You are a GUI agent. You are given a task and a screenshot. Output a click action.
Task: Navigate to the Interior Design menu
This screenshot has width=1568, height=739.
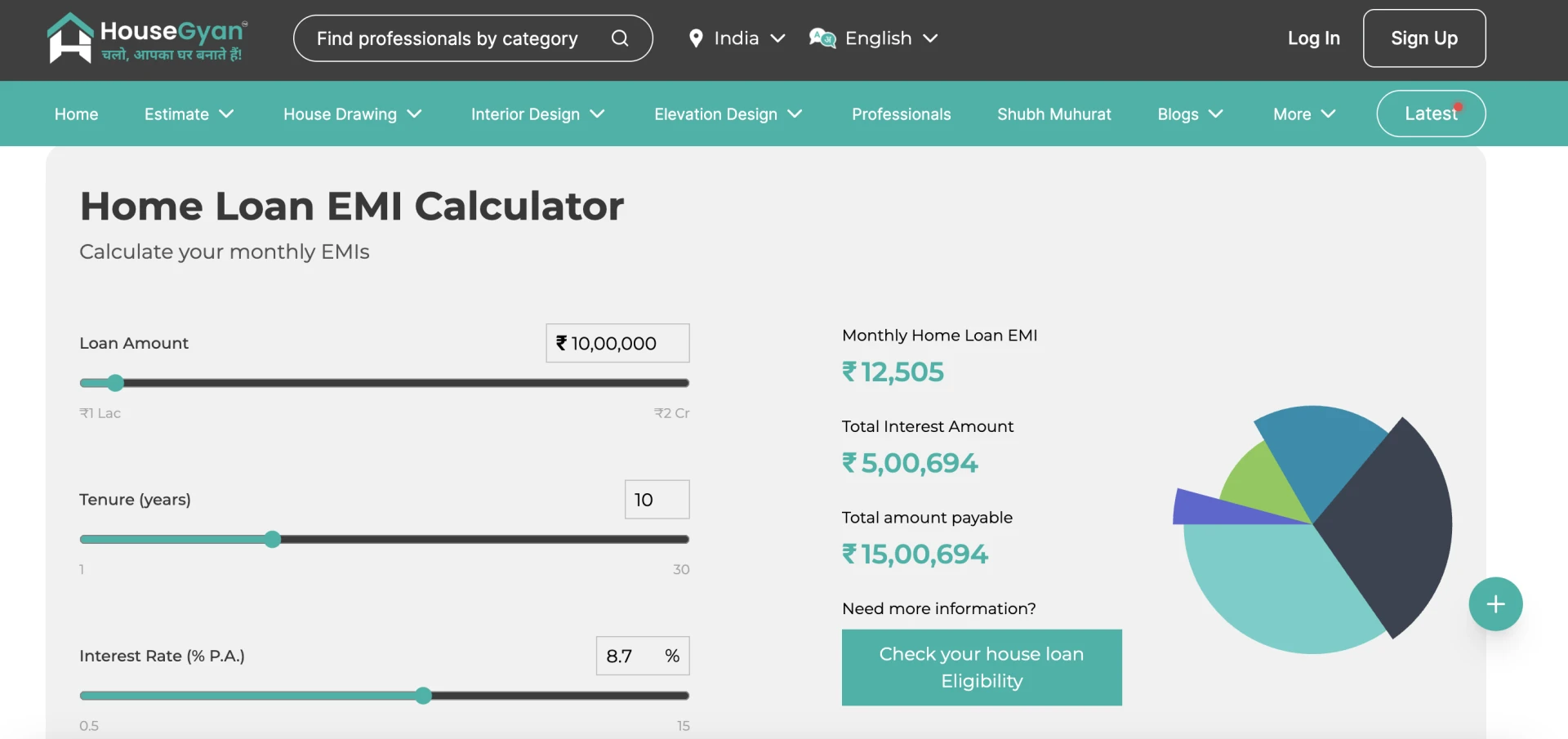pos(537,114)
